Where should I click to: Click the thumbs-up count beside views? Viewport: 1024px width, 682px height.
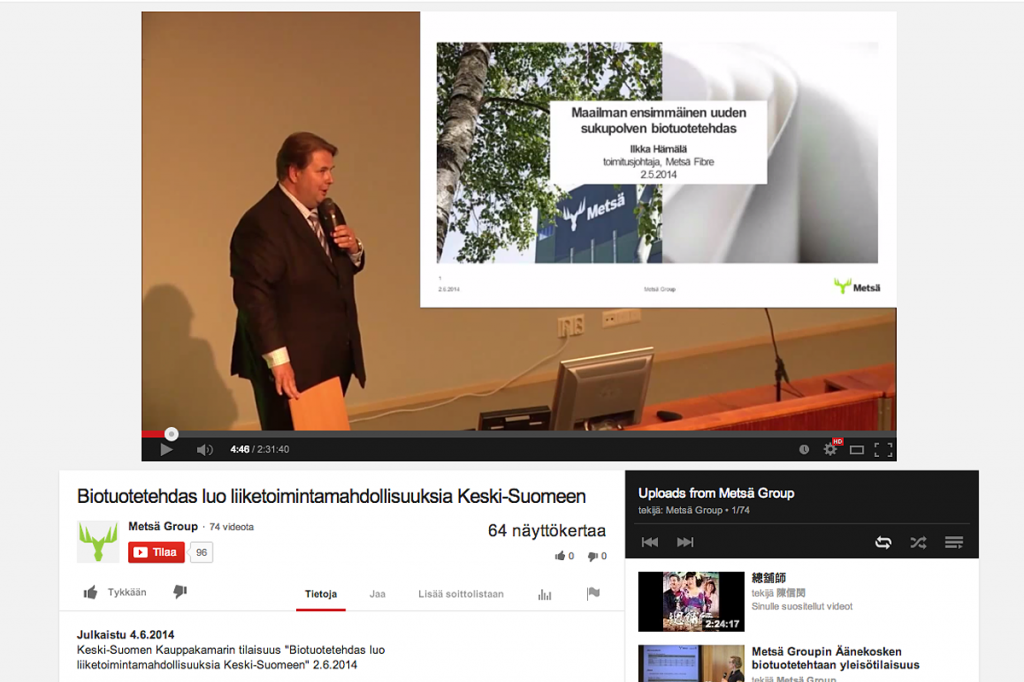564,556
